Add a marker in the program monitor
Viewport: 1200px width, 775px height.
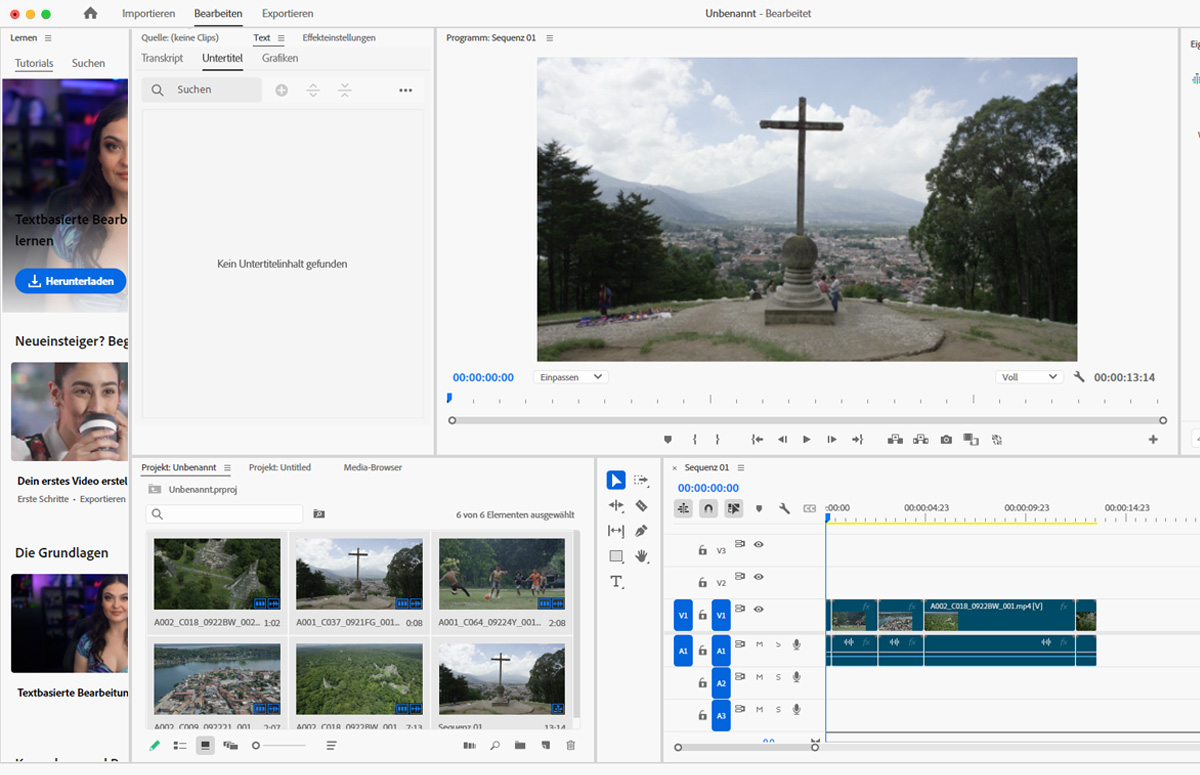pos(668,440)
